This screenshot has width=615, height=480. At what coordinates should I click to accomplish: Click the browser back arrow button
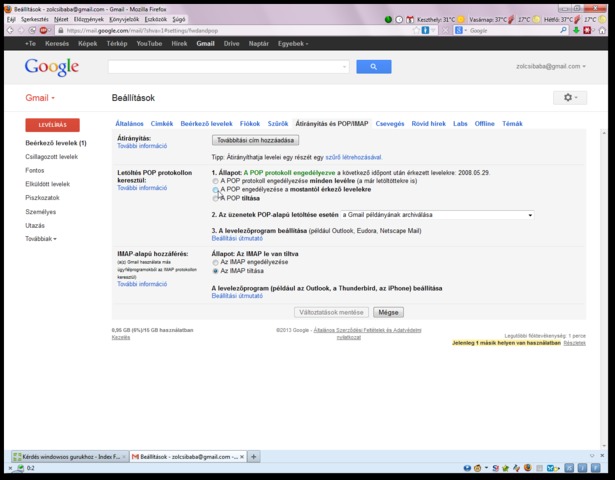(x=10, y=31)
